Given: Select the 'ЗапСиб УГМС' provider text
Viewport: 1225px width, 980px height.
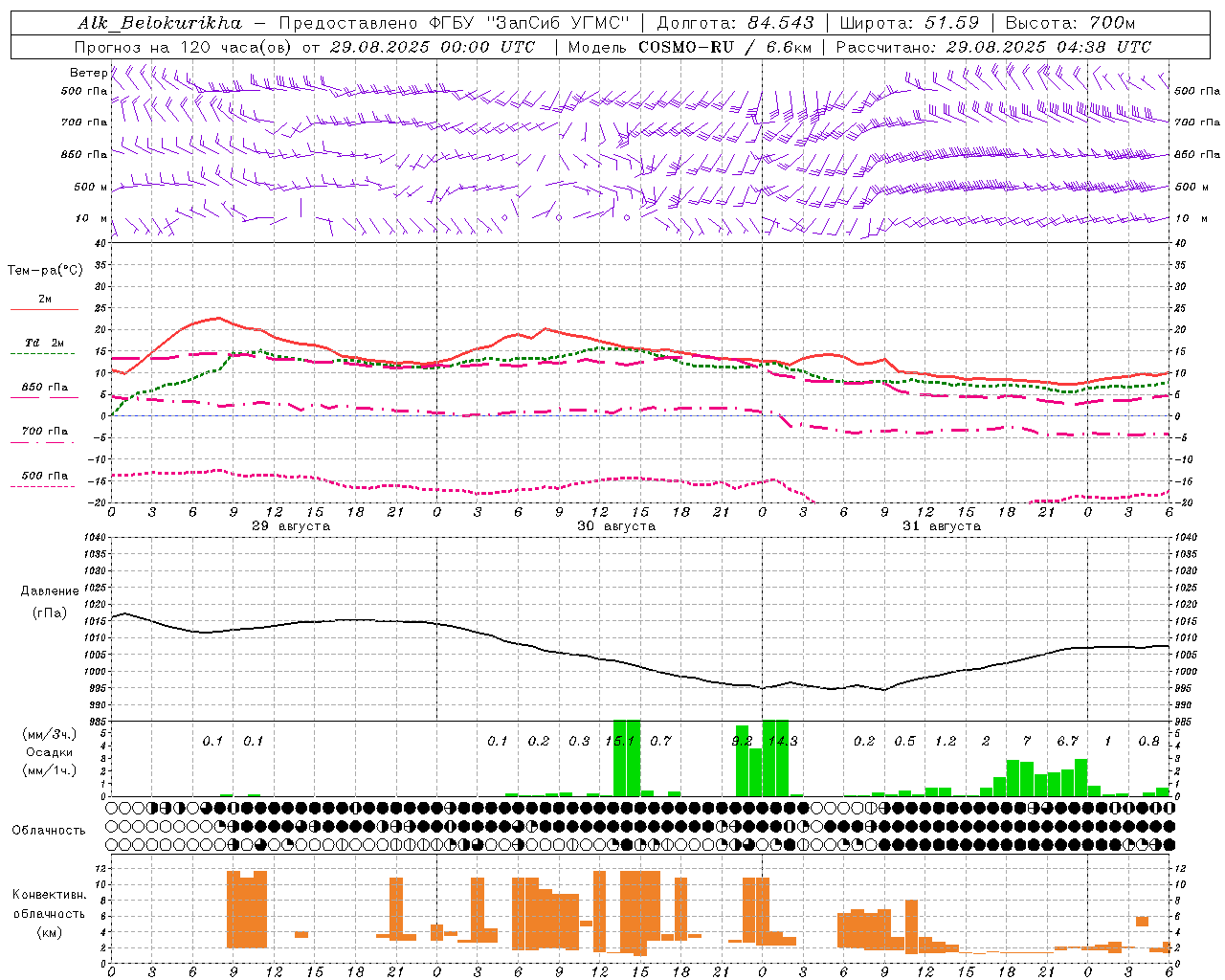Looking at the screenshot, I should (560, 23).
